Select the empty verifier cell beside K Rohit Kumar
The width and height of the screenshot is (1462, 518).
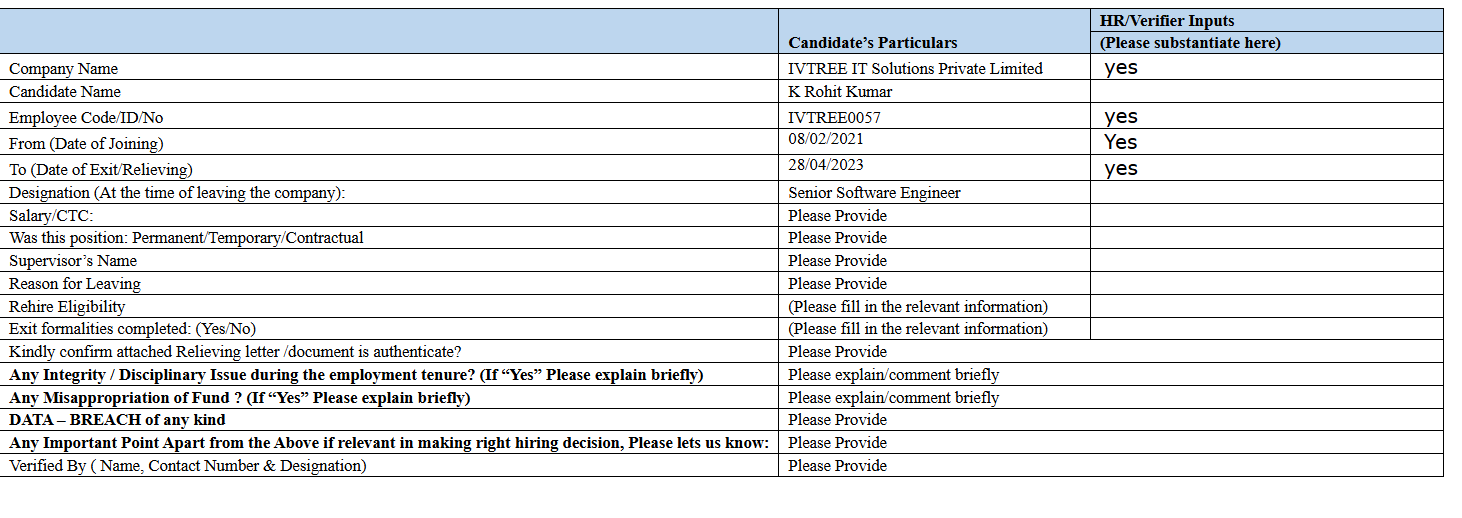tap(1266, 92)
